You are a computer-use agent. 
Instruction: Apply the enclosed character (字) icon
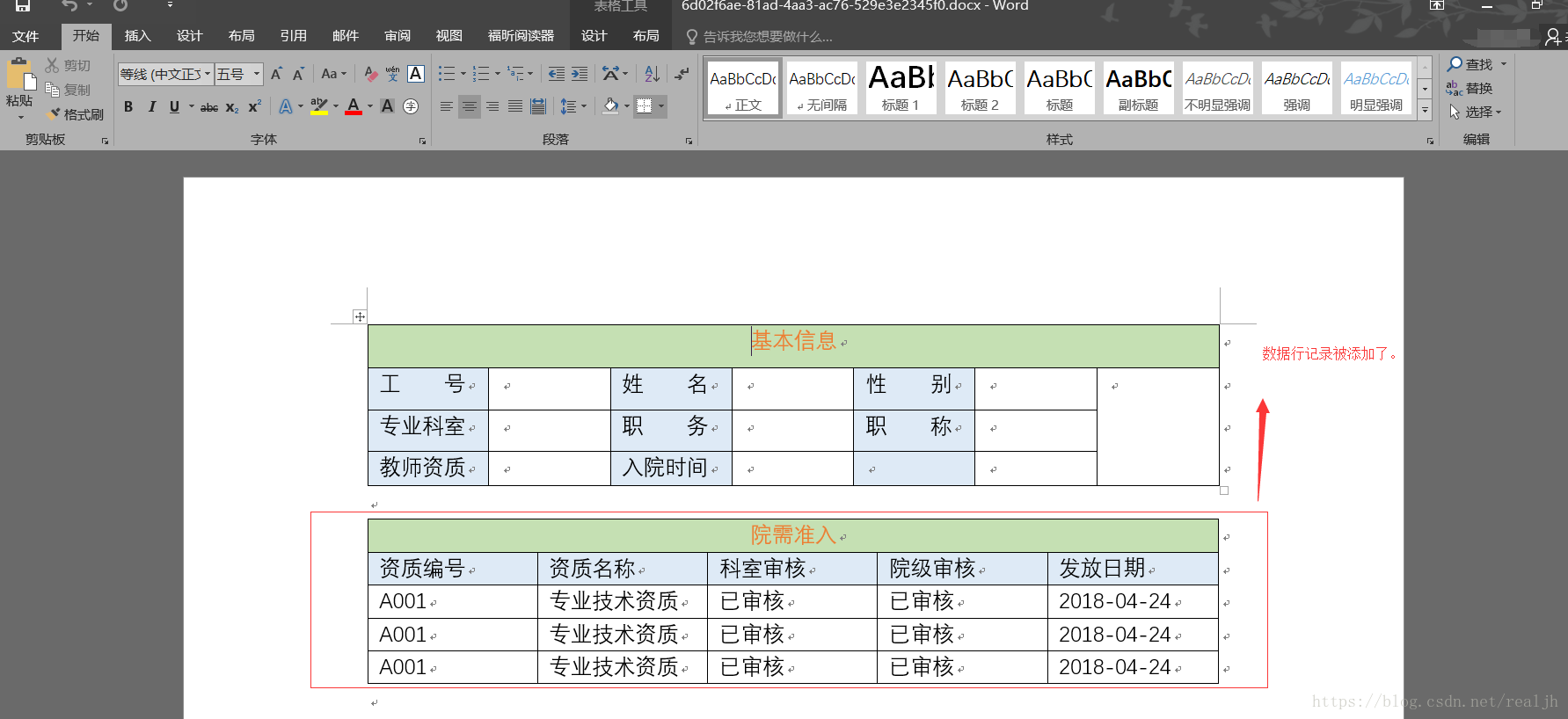tap(411, 106)
